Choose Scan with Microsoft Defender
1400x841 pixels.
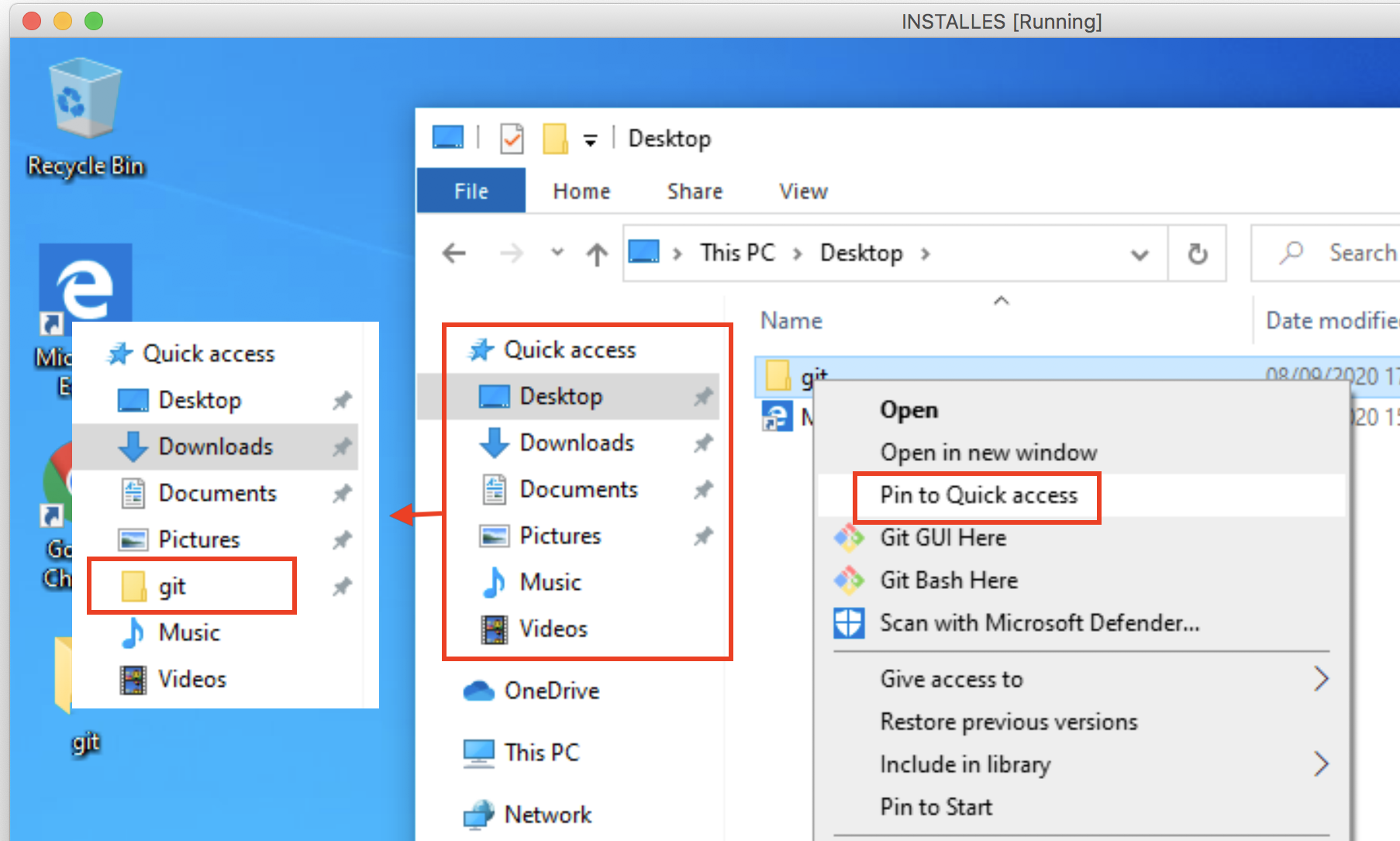pos(1039,622)
